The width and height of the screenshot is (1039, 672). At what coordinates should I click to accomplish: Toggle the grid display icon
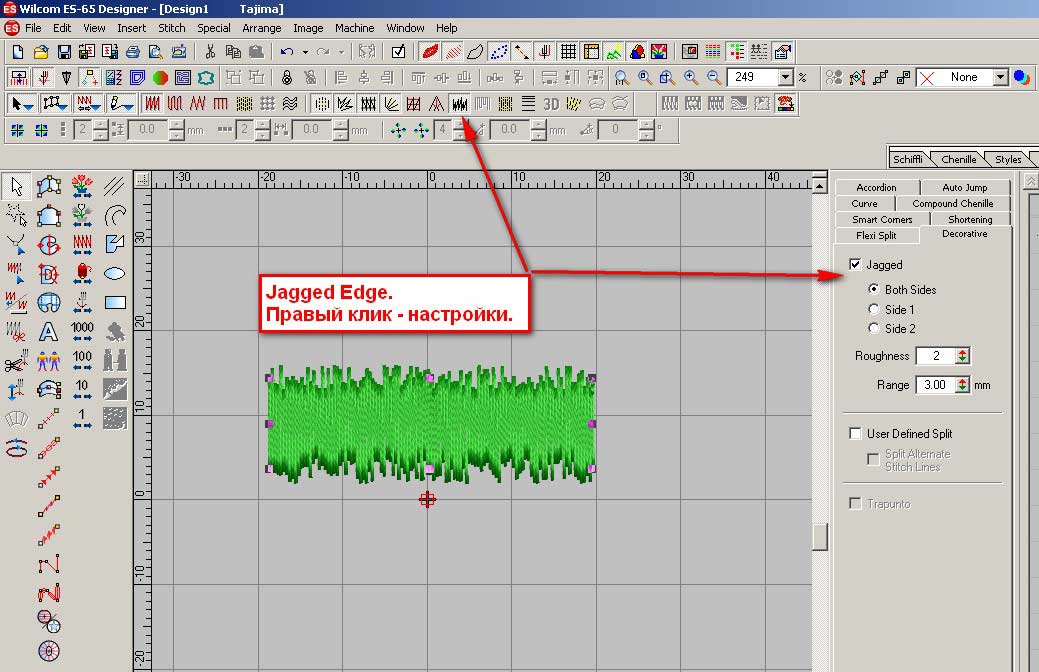pyautogui.click(x=568, y=52)
